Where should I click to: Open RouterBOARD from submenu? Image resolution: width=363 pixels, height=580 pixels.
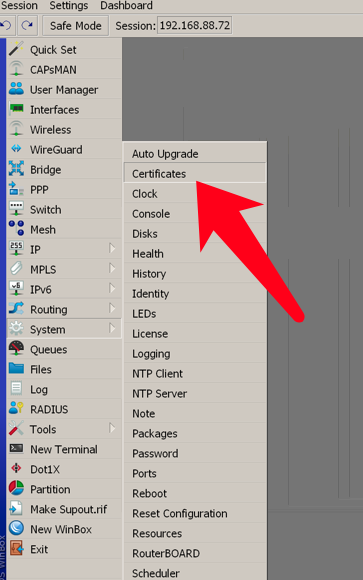195,553
